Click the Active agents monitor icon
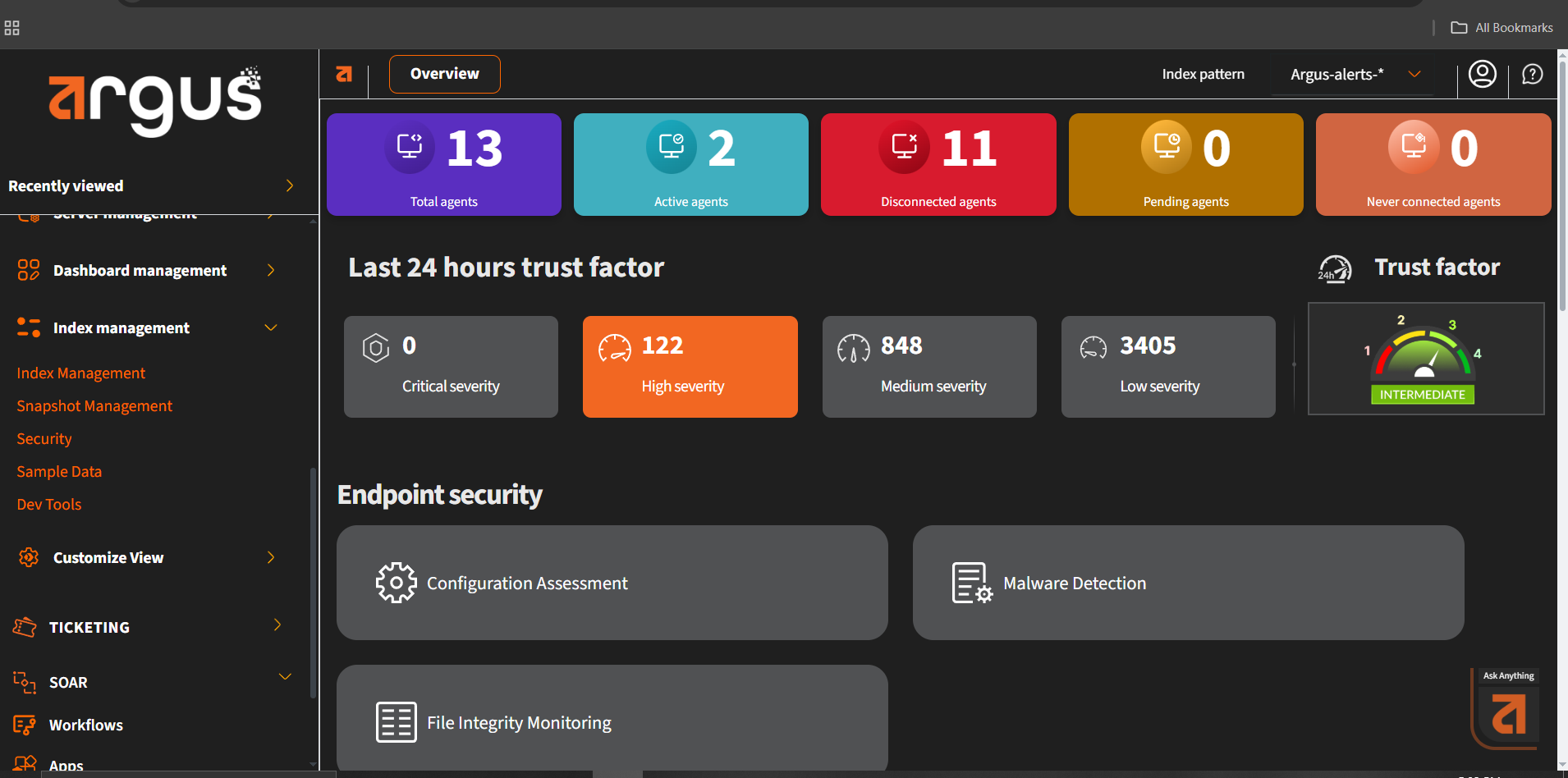Viewport: 1568px width, 778px height. pos(672,148)
